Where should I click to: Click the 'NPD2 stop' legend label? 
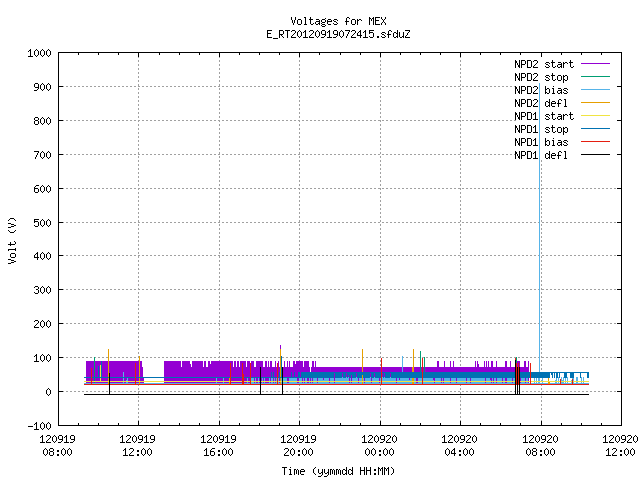[x=541, y=77]
